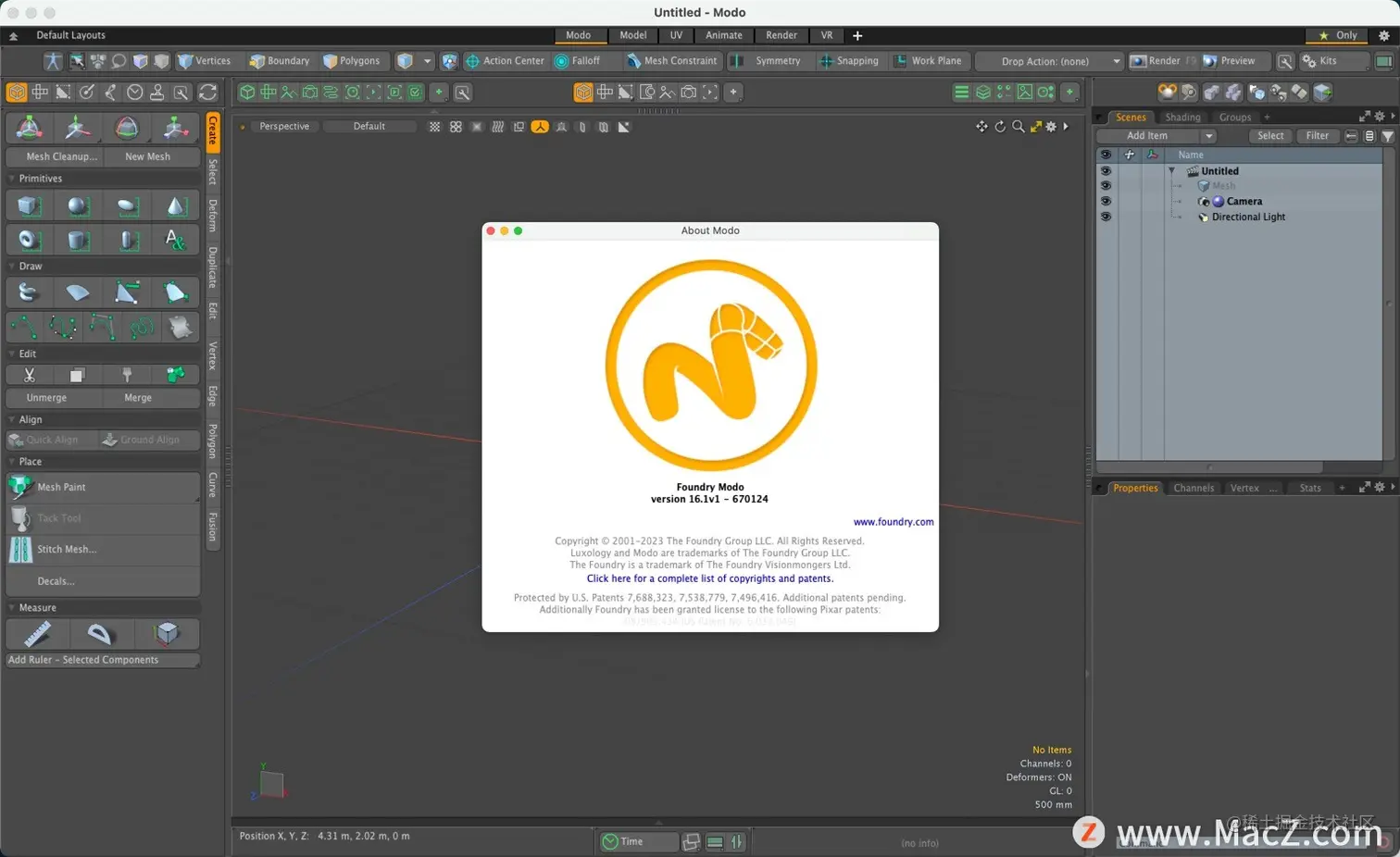Select the Cone primitive tool

tap(176, 205)
